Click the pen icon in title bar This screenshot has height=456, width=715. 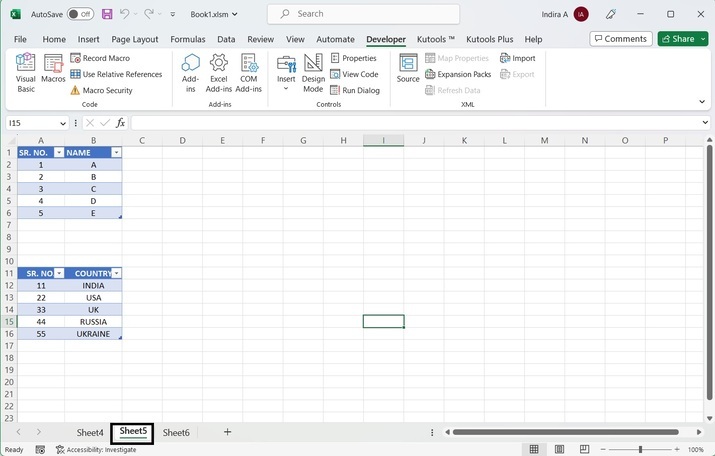coord(611,14)
